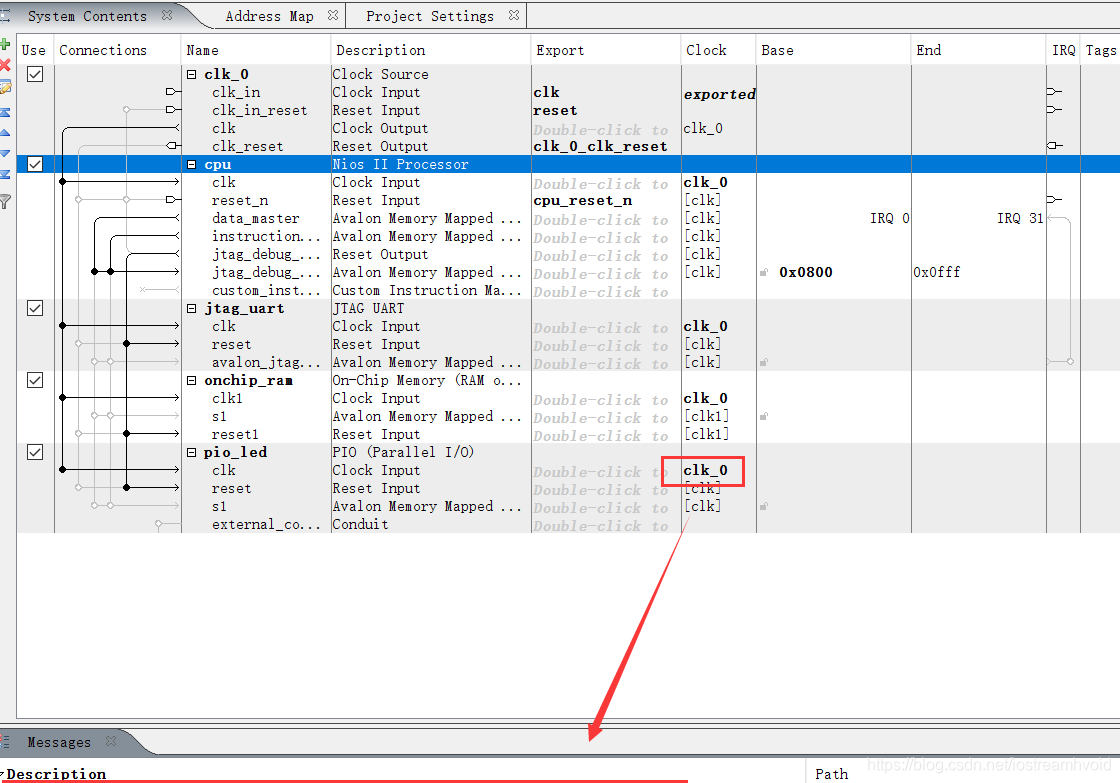
Task: Click onchip_ram clk1 clock cell clk_0
Action: point(705,398)
